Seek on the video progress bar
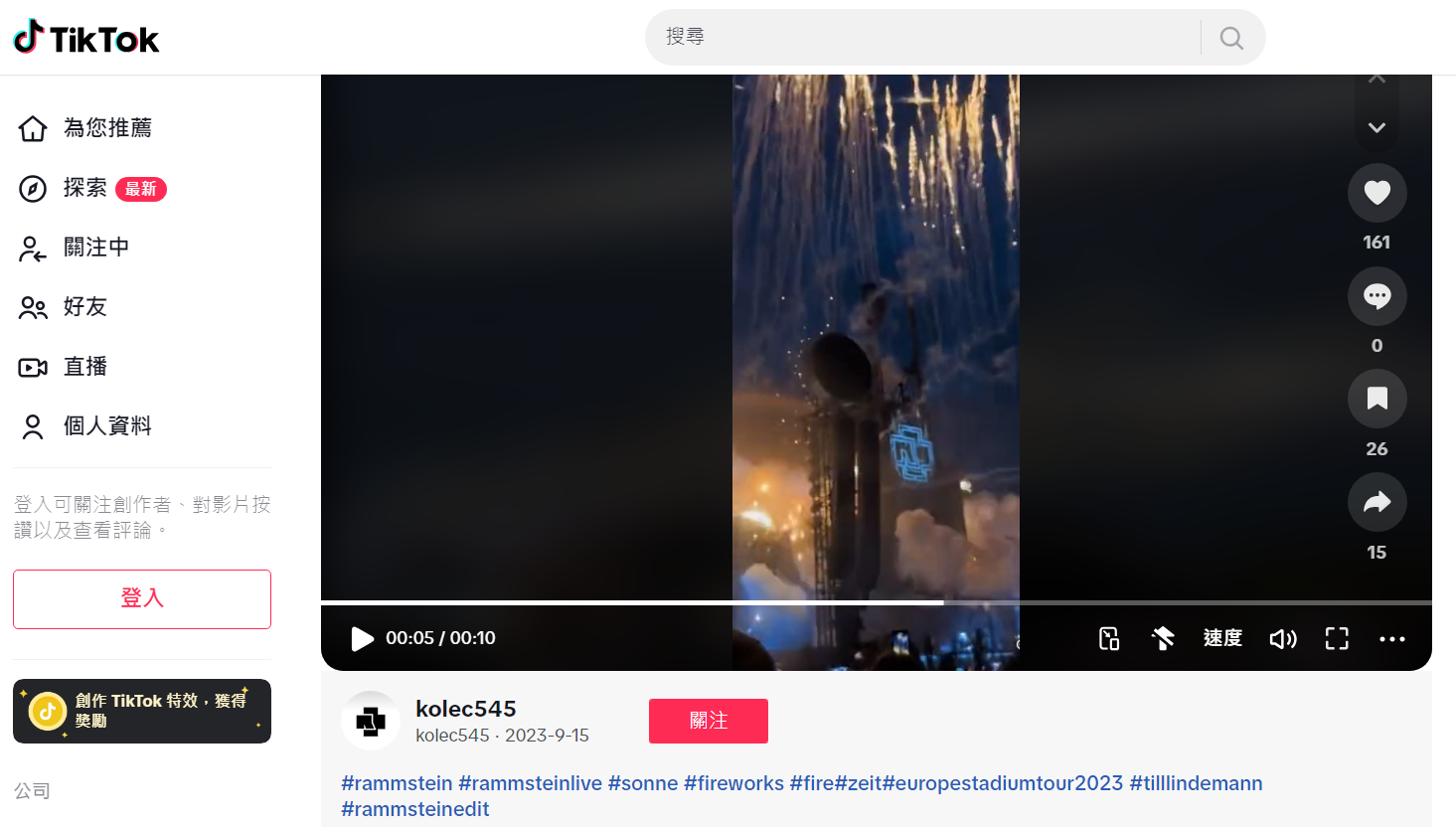 pos(877,602)
